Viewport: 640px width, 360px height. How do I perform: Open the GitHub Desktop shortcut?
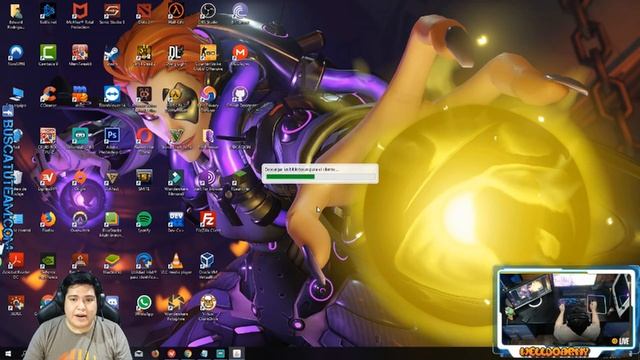[240, 97]
